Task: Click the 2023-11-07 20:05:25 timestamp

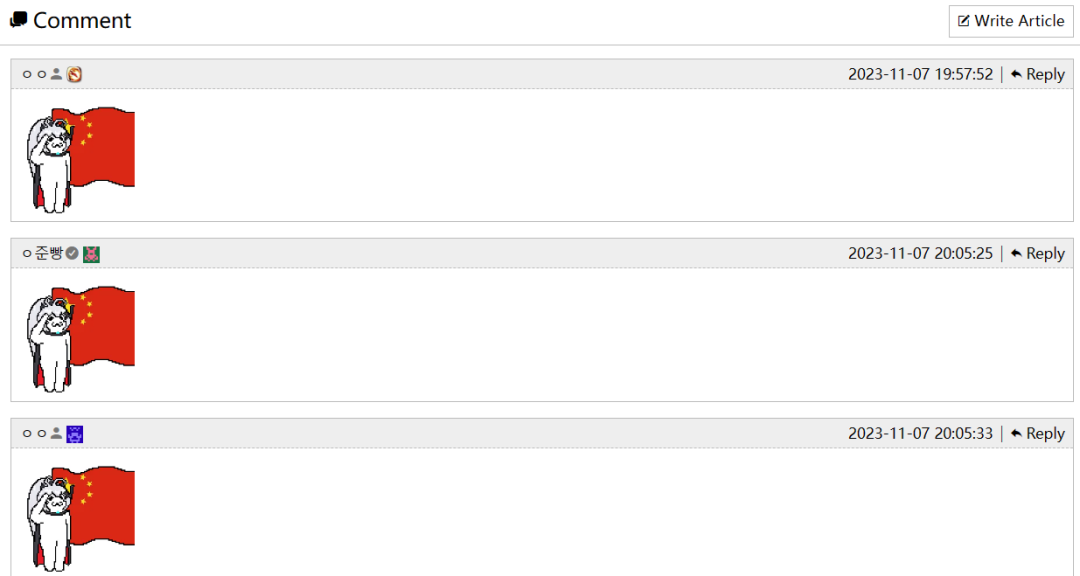Action: 920,254
